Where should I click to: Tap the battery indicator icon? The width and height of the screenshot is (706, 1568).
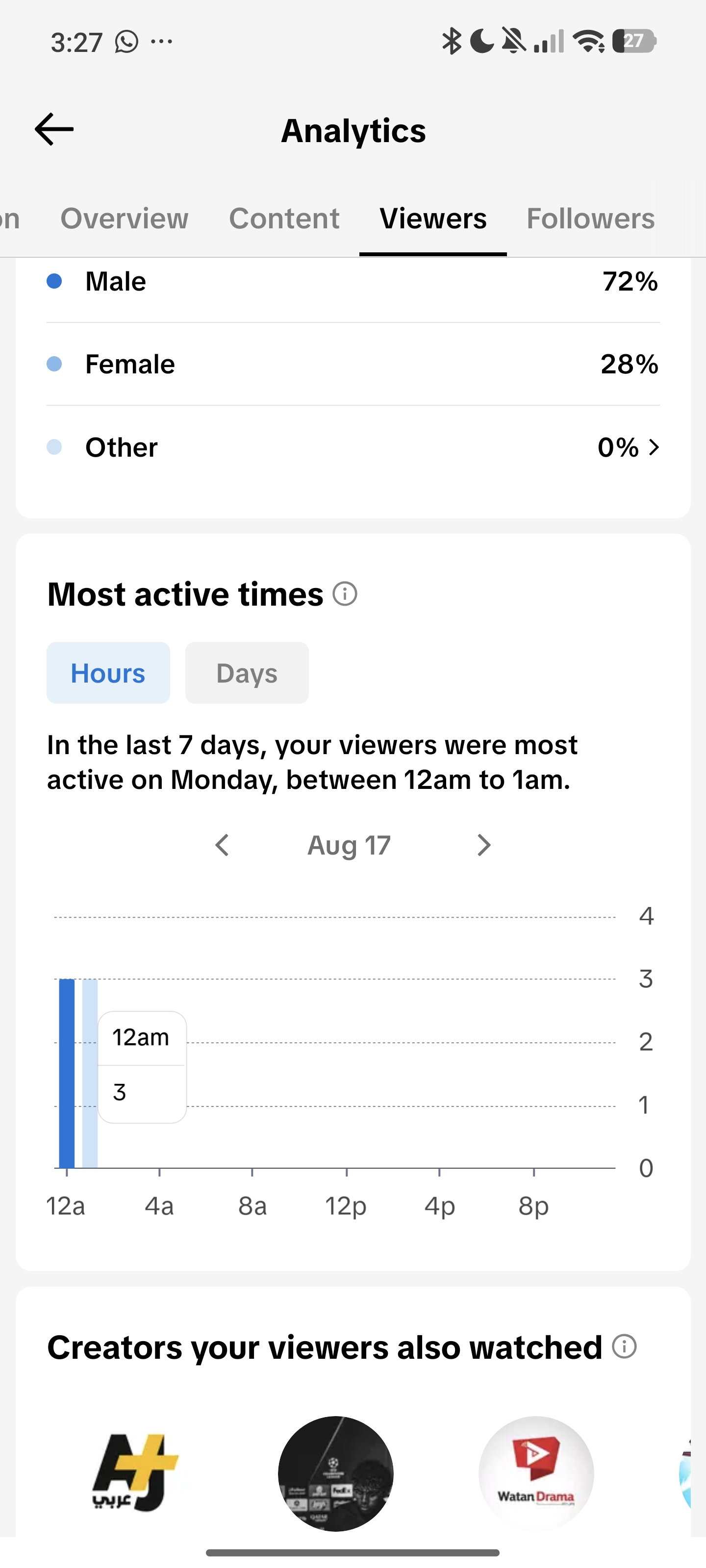coord(634,41)
